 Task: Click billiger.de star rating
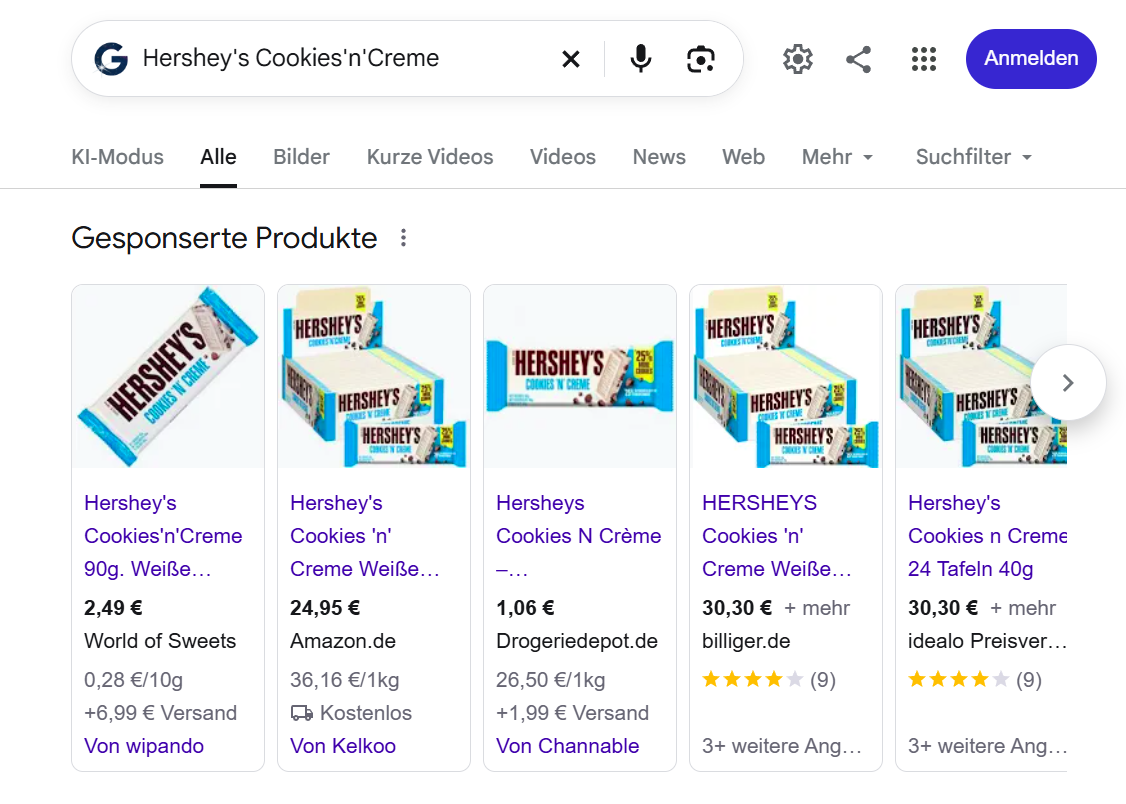pos(752,680)
